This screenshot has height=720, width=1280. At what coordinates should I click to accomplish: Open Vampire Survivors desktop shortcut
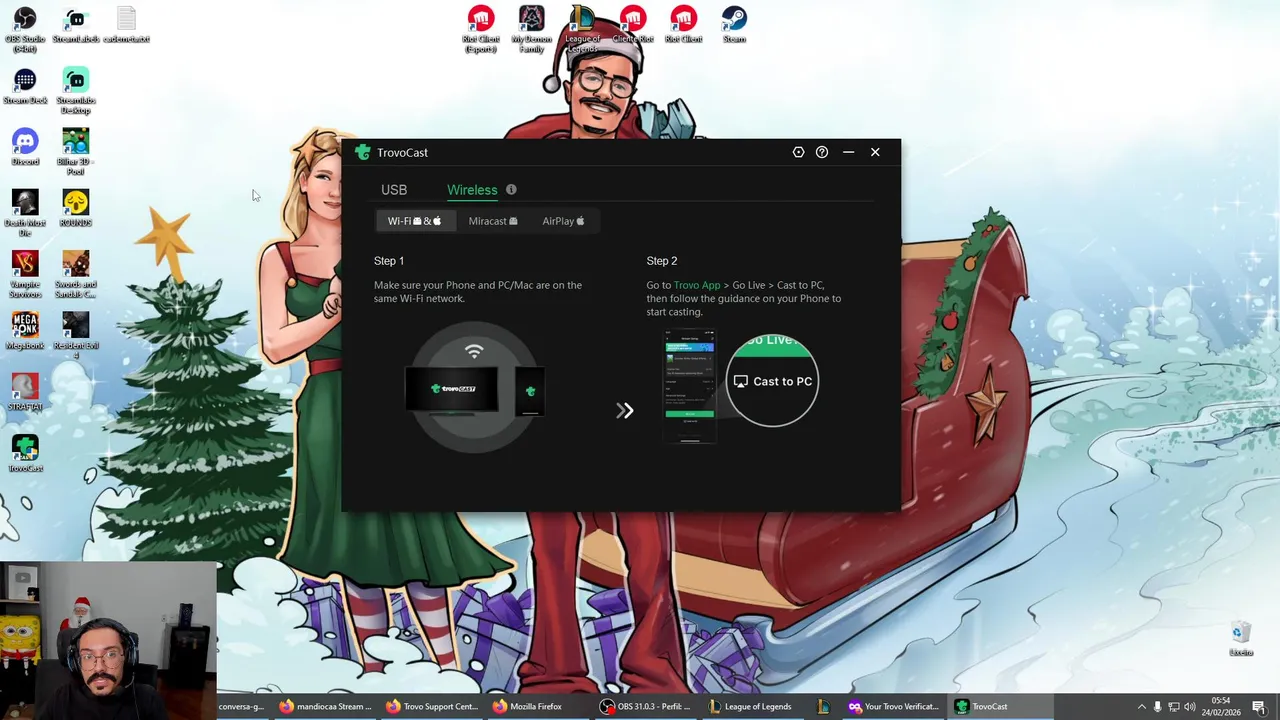pyautogui.click(x=25, y=274)
